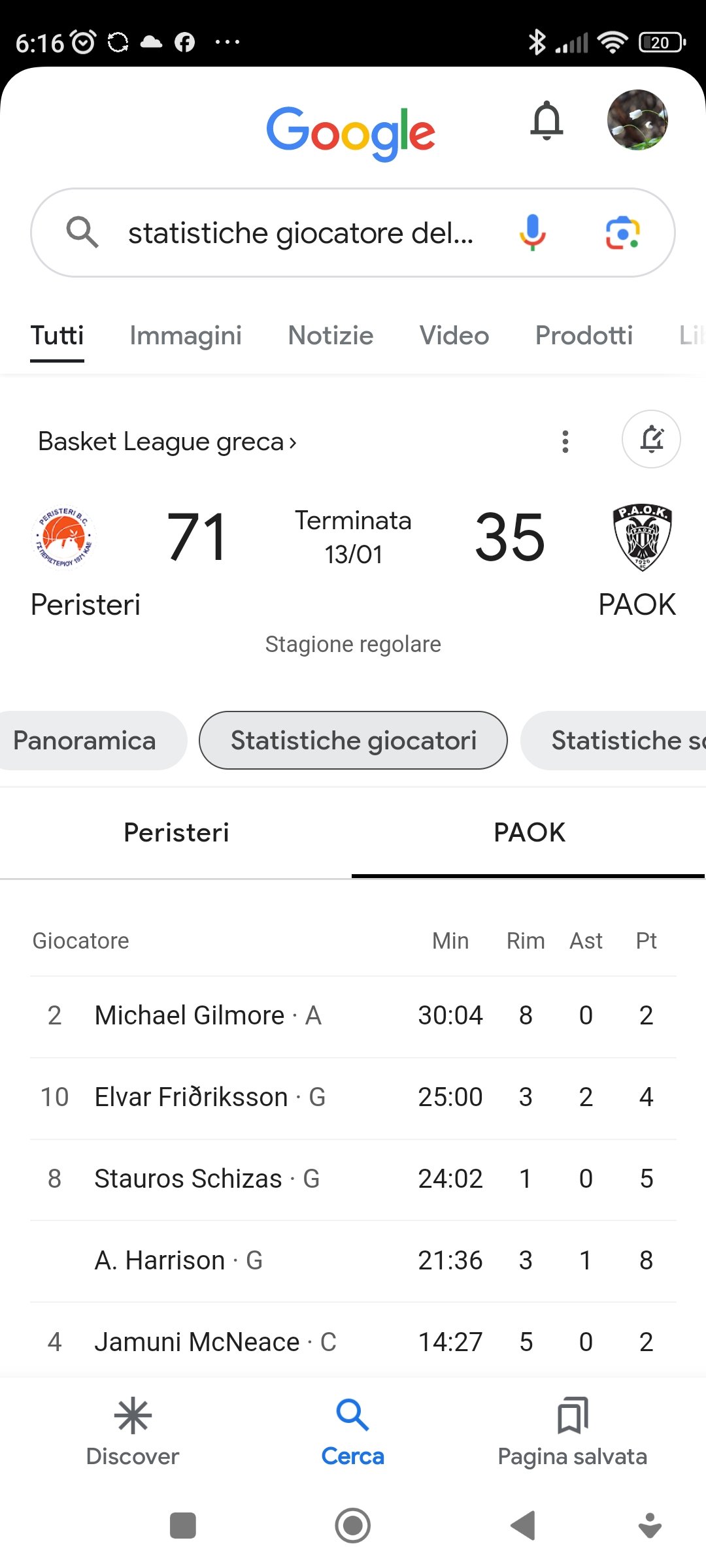Click the search query text field
This screenshot has width=706, height=1568.
pos(301,233)
